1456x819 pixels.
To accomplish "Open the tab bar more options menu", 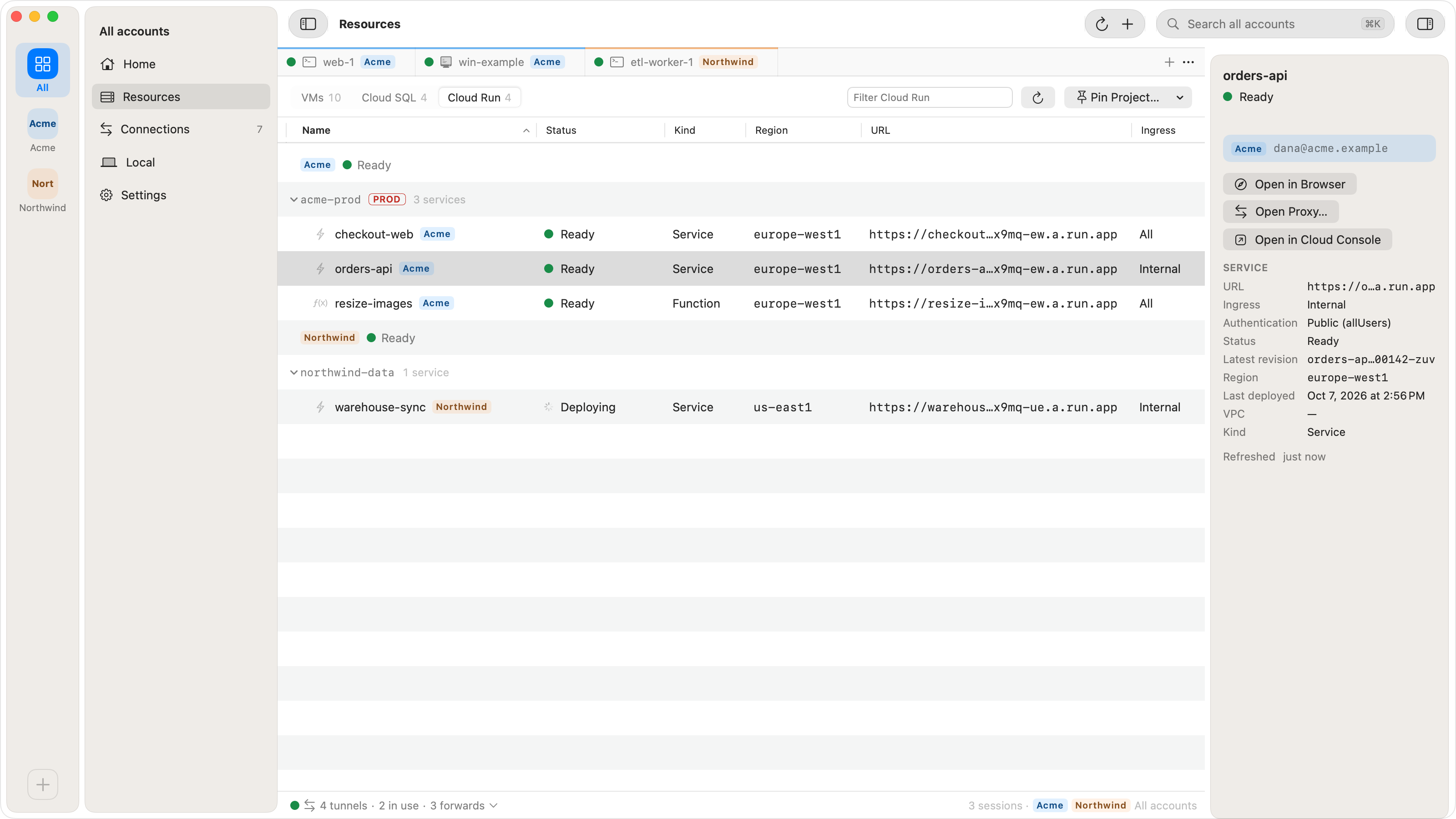I will 1188,62.
